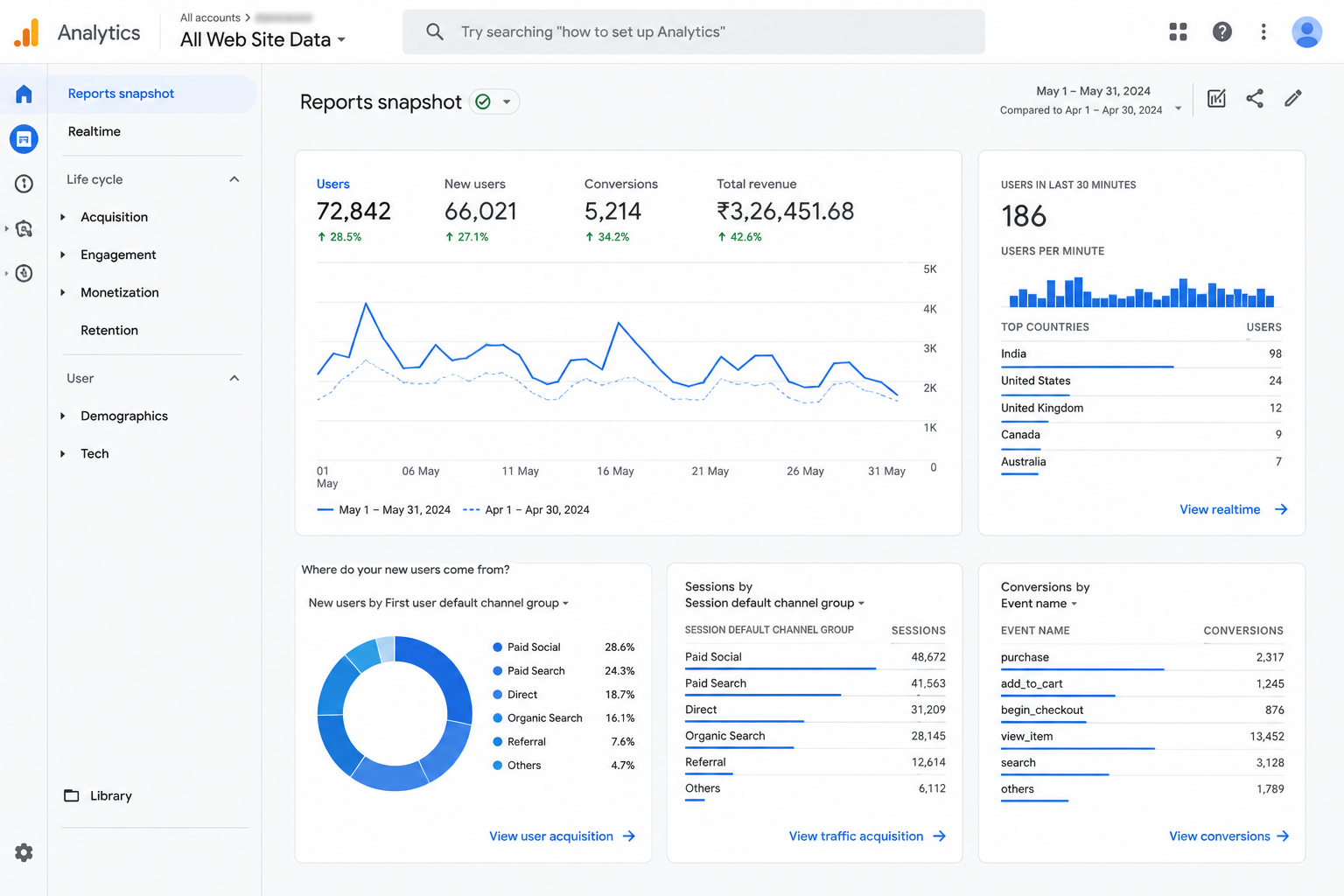Viewport: 1344px width, 896px height.
Task: Click the Apr 1 – Apr 30 legend entry
Action: click(526, 510)
